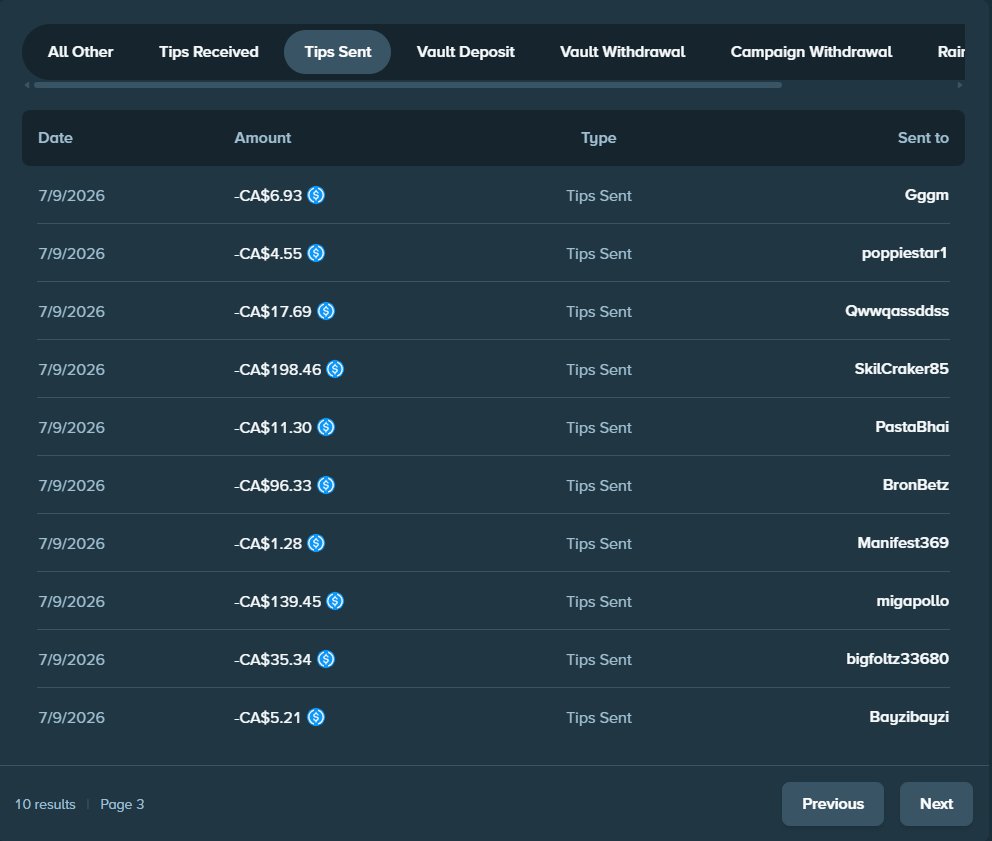Click the Type column header

pos(598,138)
